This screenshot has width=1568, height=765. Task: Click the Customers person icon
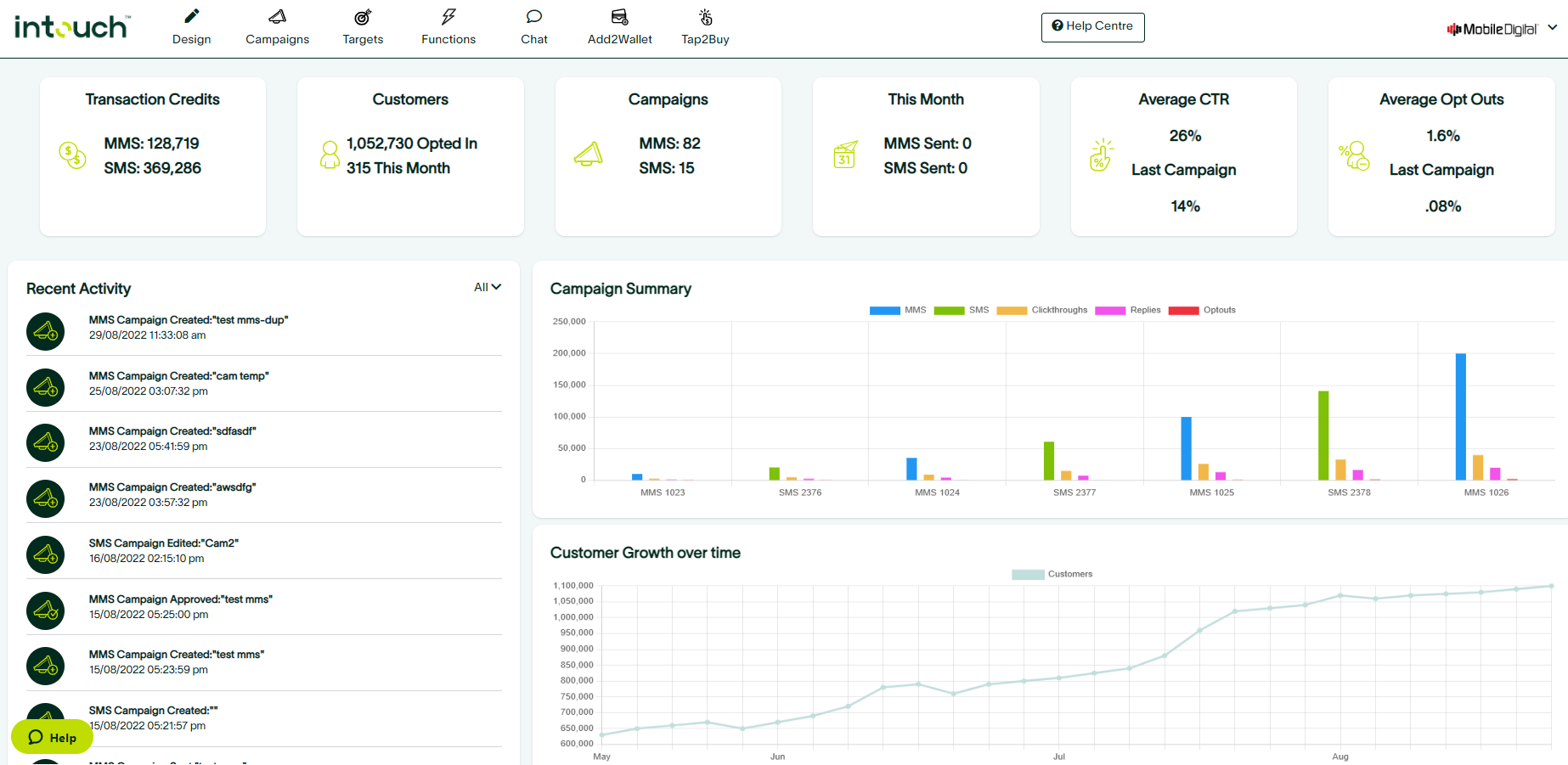(x=330, y=155)
